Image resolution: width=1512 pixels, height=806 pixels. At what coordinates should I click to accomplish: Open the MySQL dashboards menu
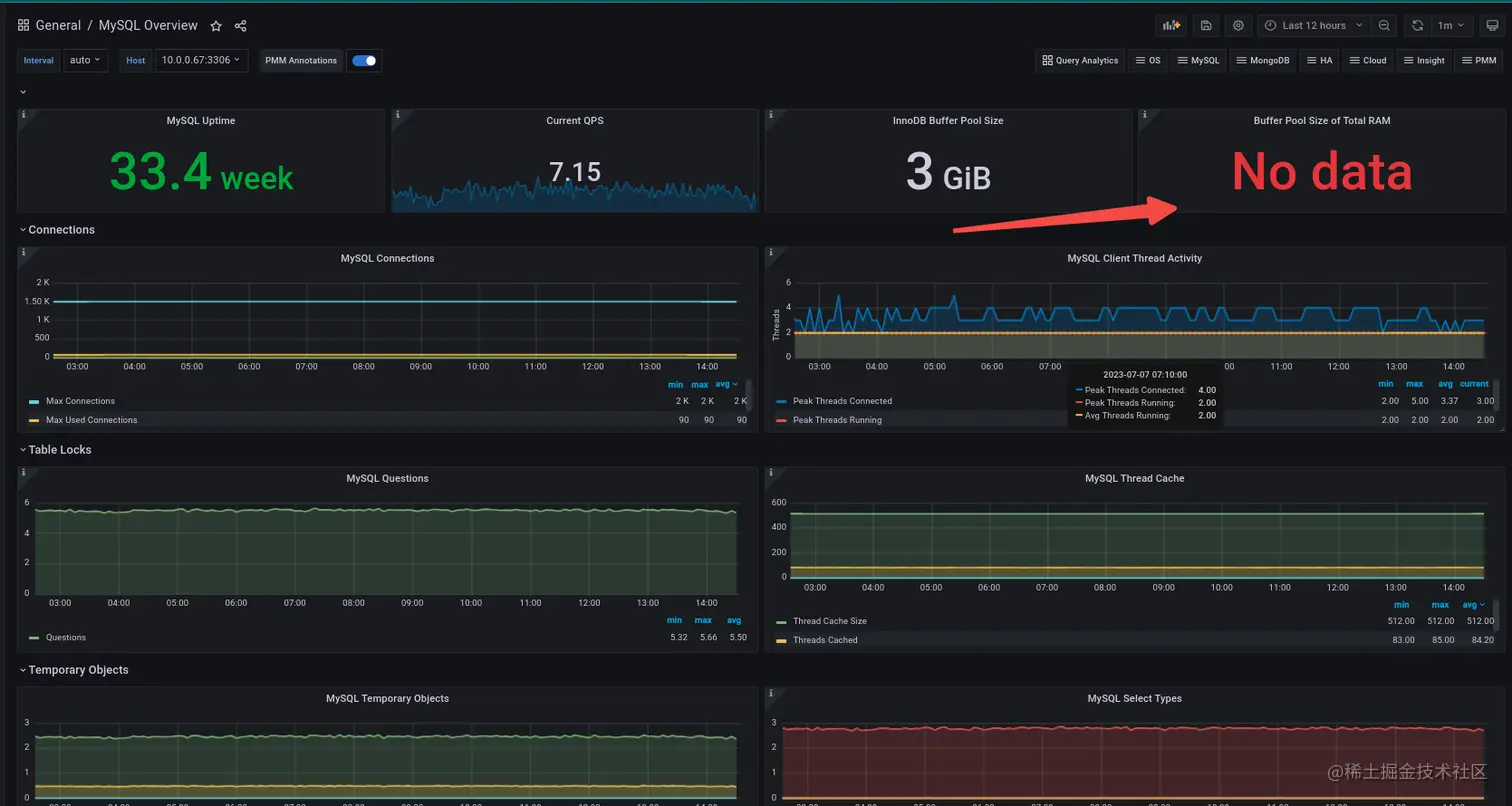coord(1197,60)
